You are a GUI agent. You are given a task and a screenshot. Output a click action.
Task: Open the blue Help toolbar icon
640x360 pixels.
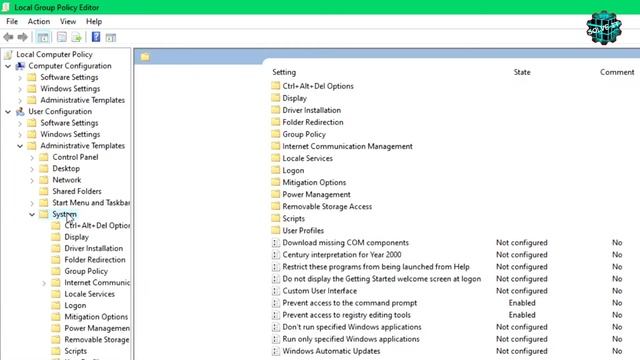[96, 37]
